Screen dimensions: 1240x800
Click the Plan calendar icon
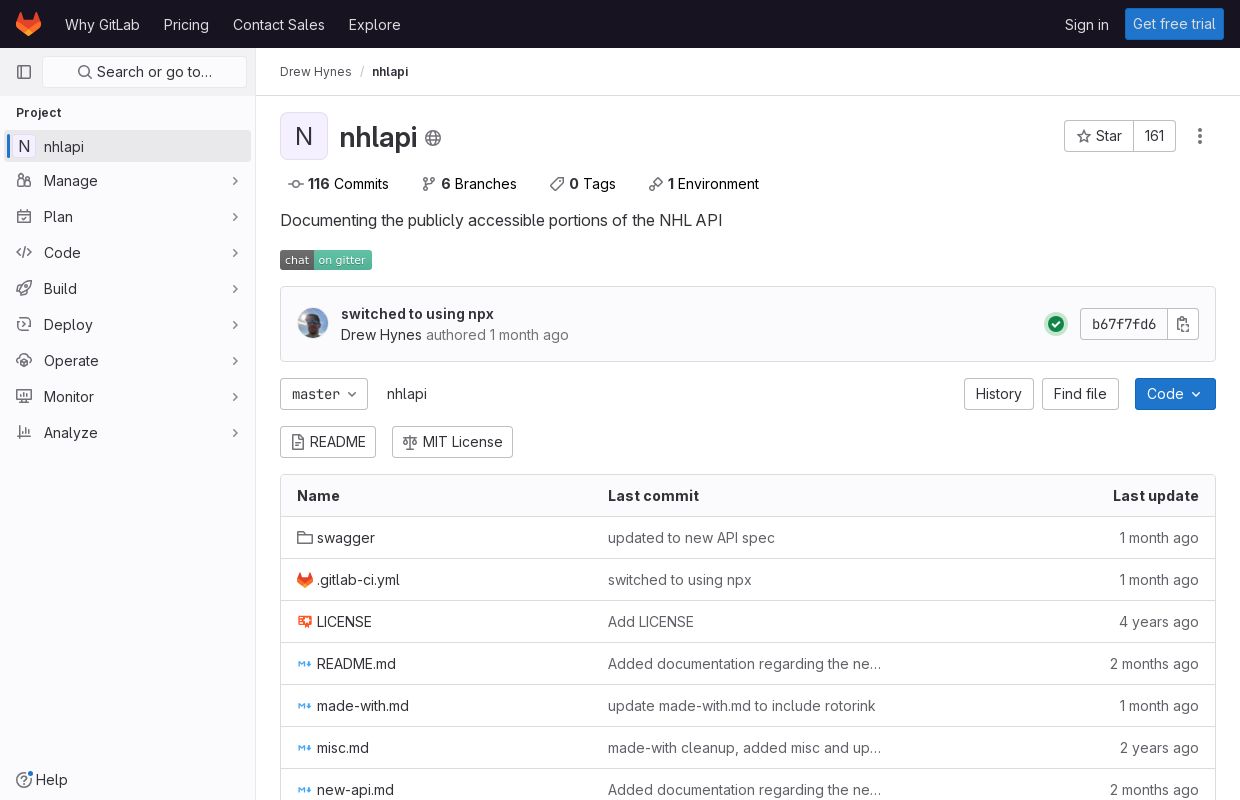[x=24, y=217]
